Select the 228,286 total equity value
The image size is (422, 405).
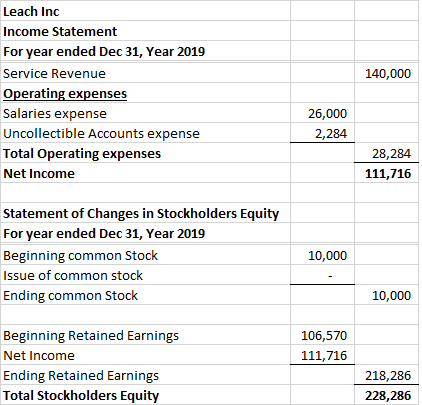pos(388,396)
